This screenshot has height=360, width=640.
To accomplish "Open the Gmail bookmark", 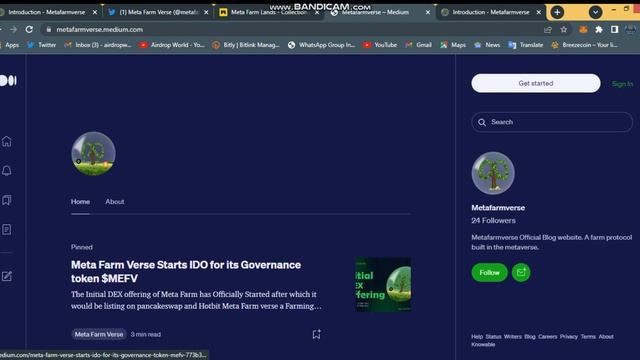I will [x=418, y=45].
